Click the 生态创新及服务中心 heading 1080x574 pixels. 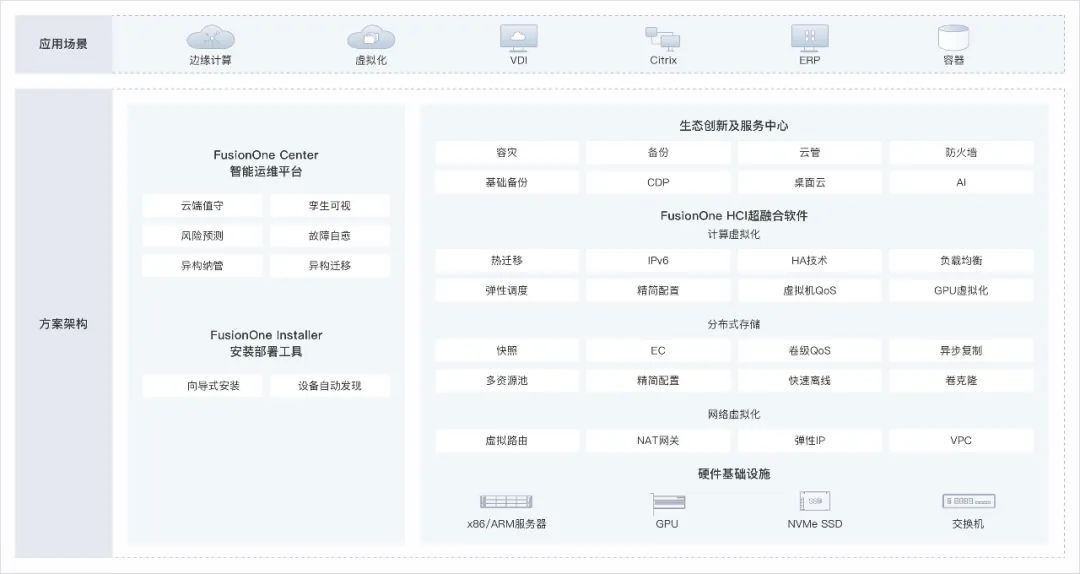734,126
